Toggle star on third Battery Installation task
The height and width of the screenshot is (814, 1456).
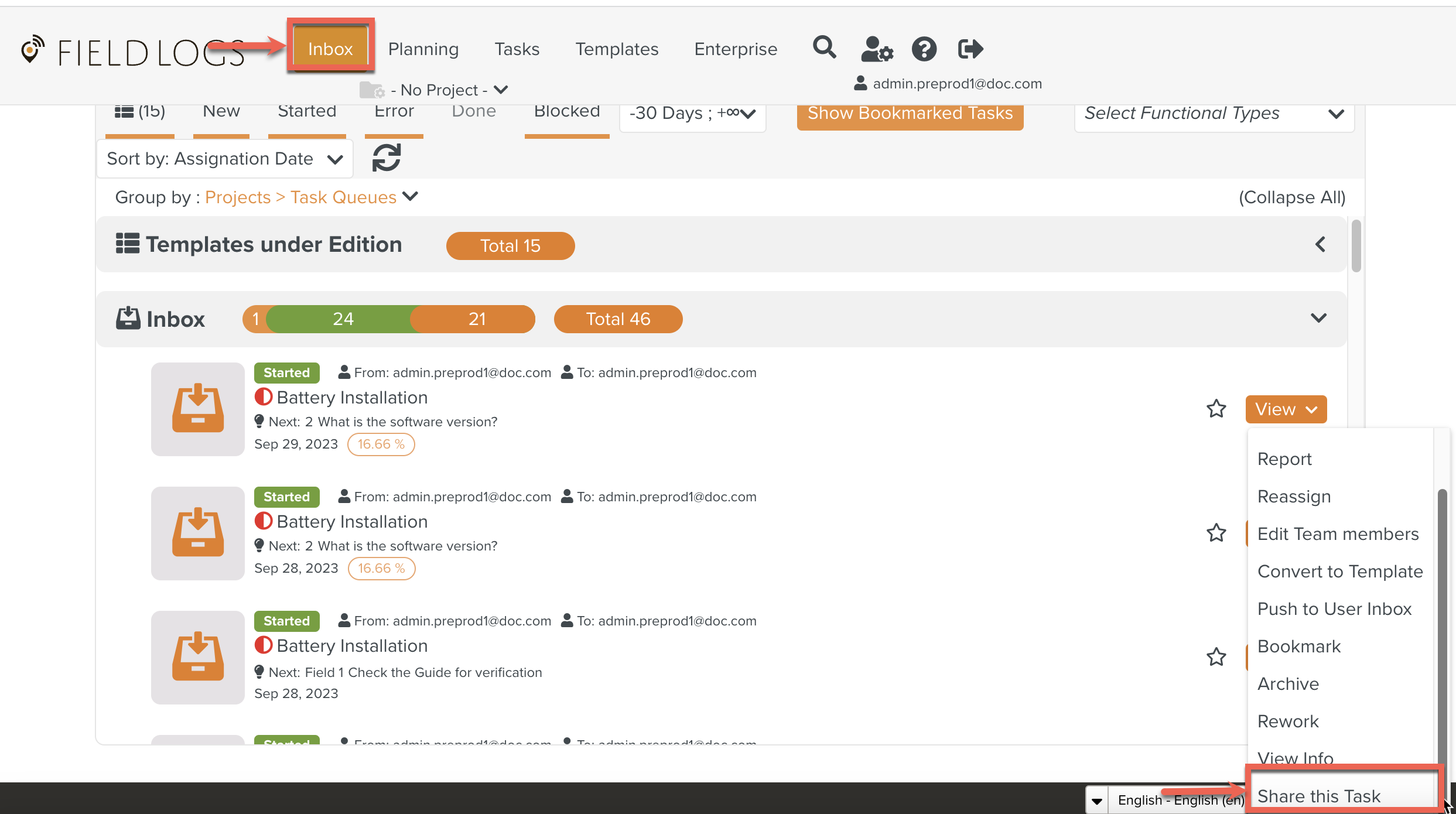point(1216,657)
